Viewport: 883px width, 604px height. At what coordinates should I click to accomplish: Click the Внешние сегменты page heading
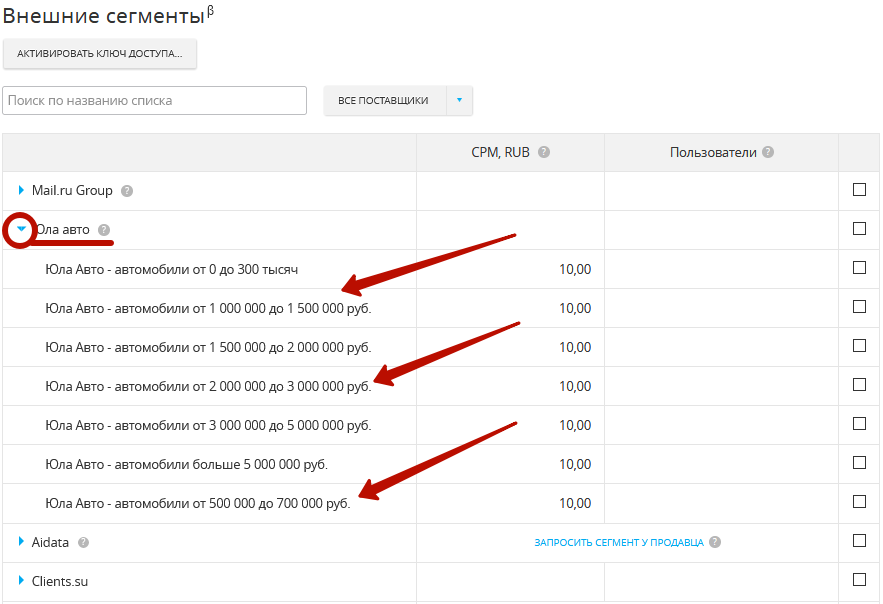tap(108, 15)
